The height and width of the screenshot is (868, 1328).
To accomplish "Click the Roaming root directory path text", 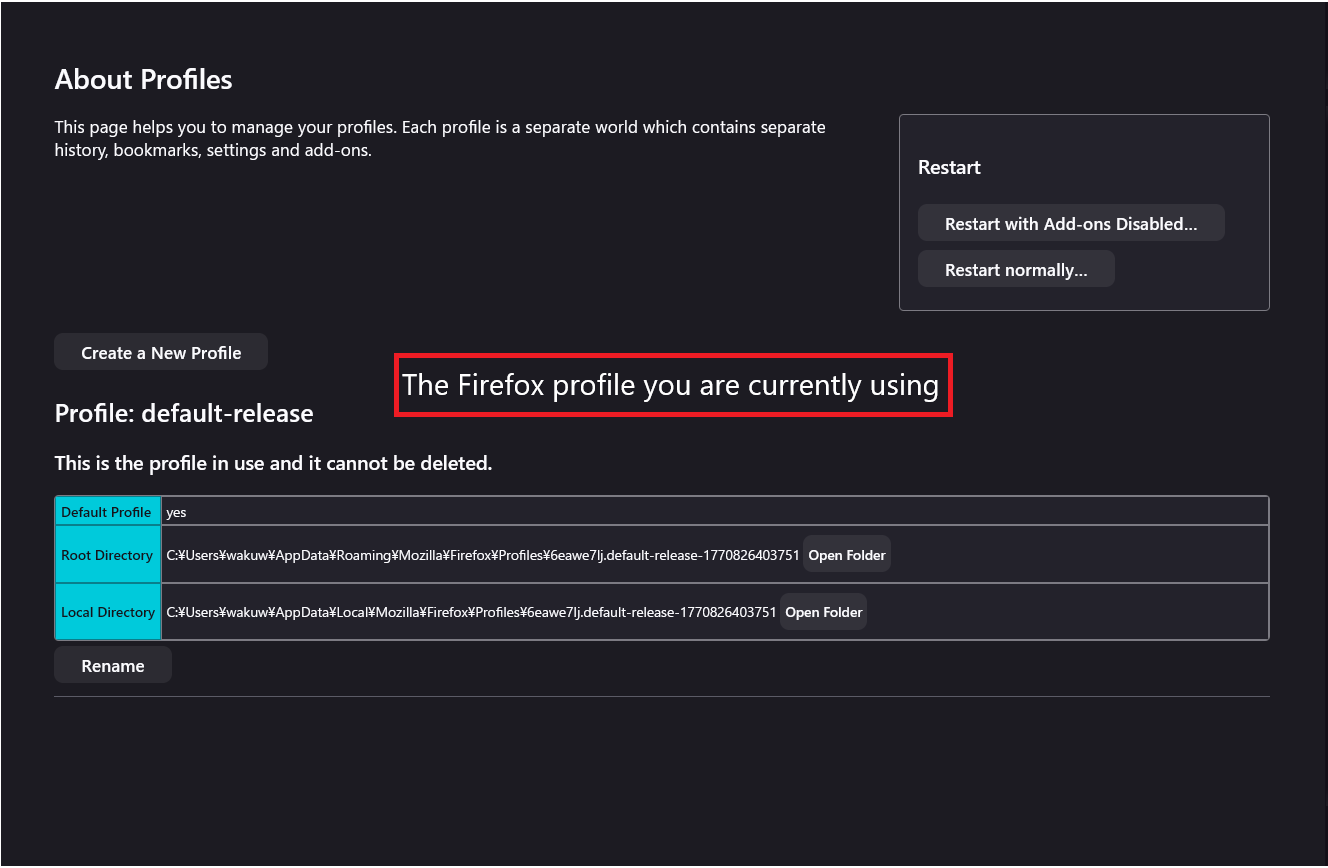I will tap(482, 555).
